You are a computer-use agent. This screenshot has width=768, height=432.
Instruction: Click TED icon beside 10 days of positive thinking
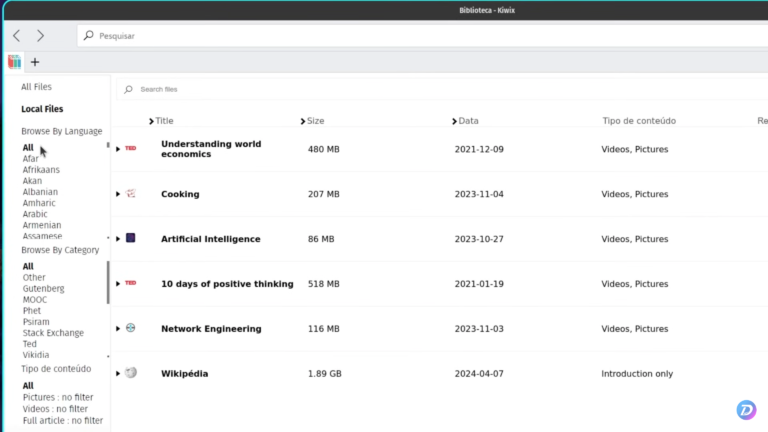[131, 283]
